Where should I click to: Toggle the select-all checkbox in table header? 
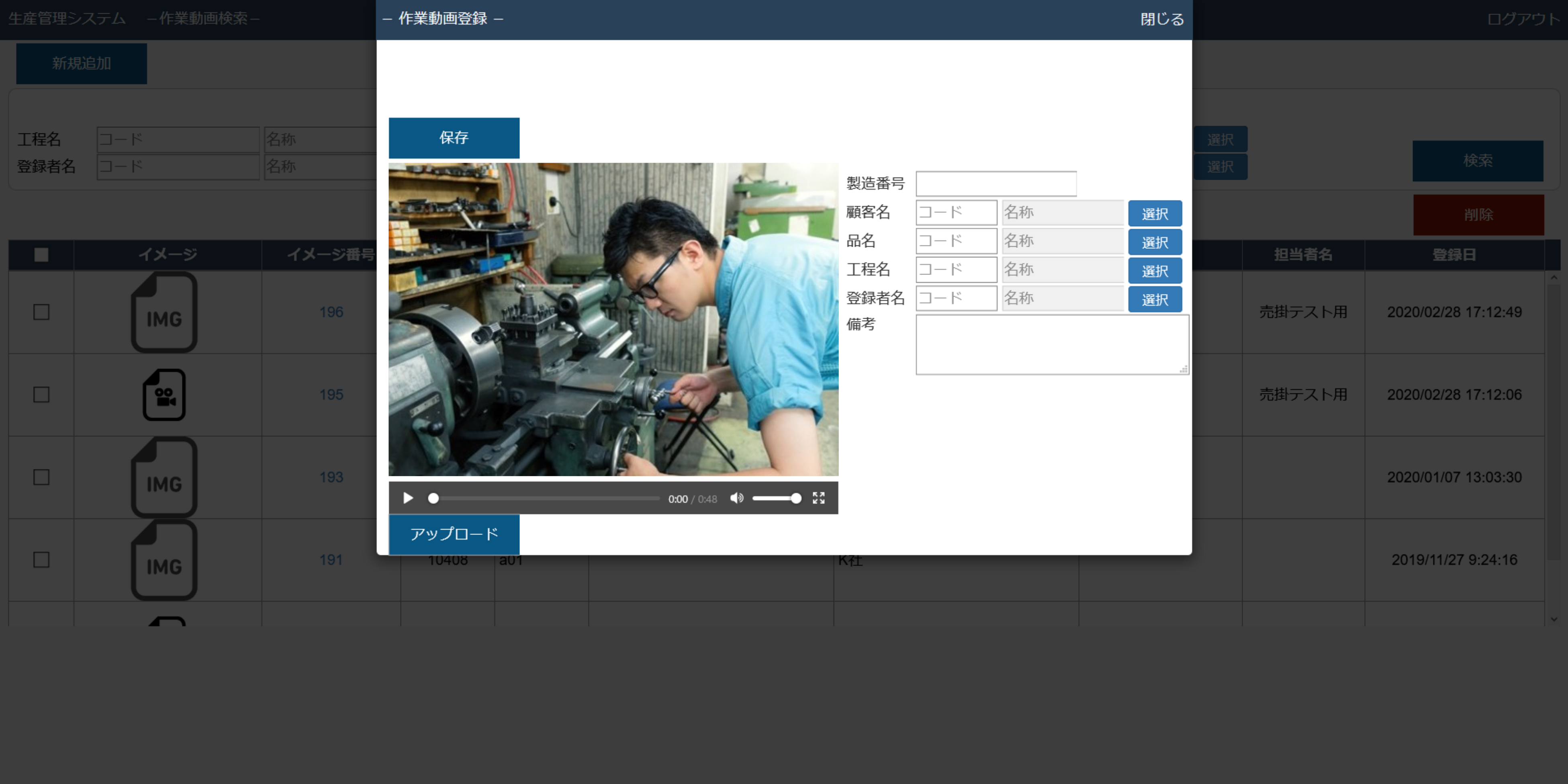(x=41, y=255)
